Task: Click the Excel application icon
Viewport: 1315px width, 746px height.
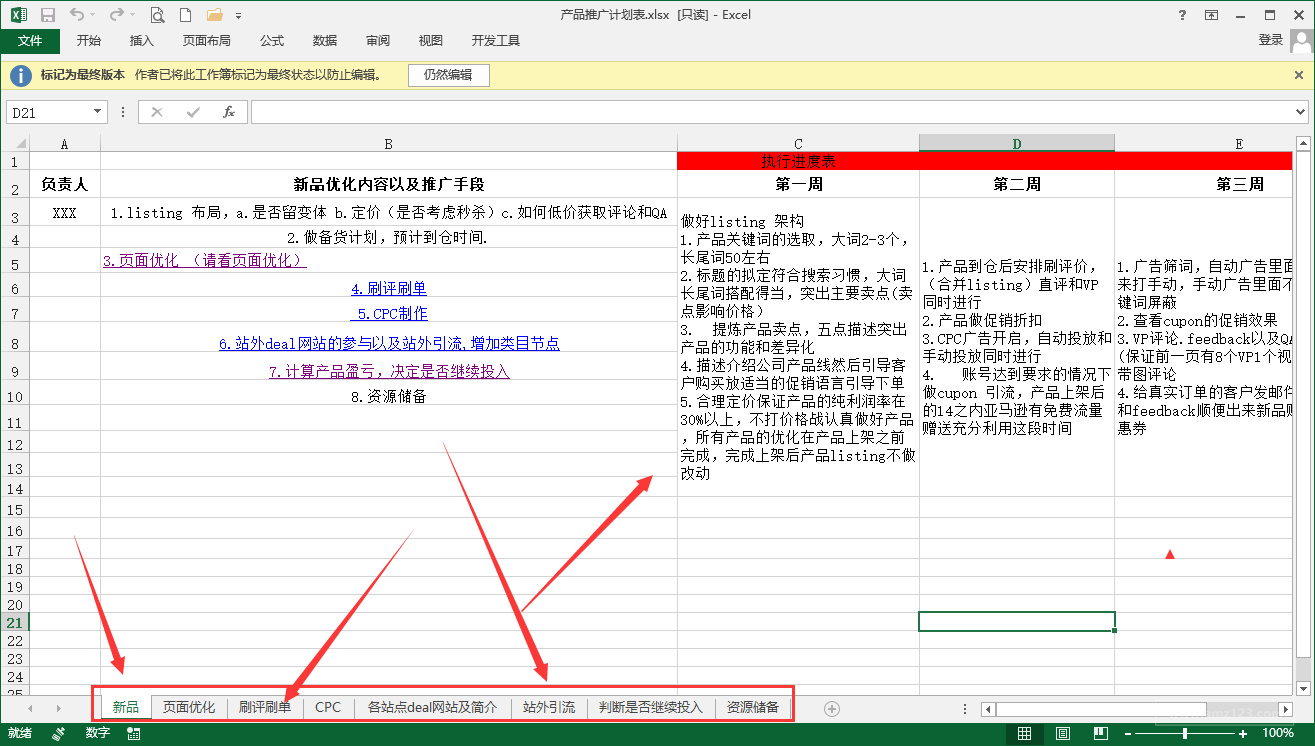Action: tap(18, 15)
